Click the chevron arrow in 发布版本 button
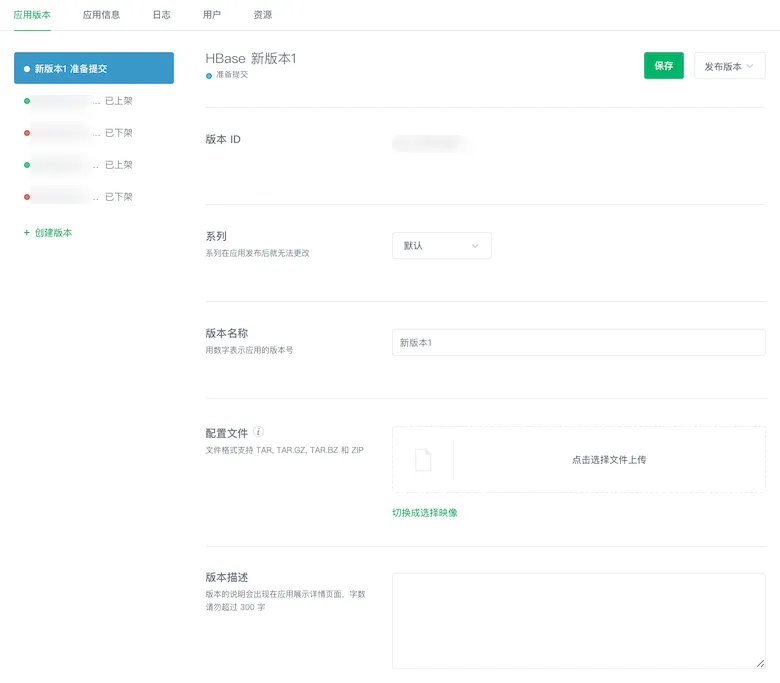The image size is (780, 683). click(750, 66)
